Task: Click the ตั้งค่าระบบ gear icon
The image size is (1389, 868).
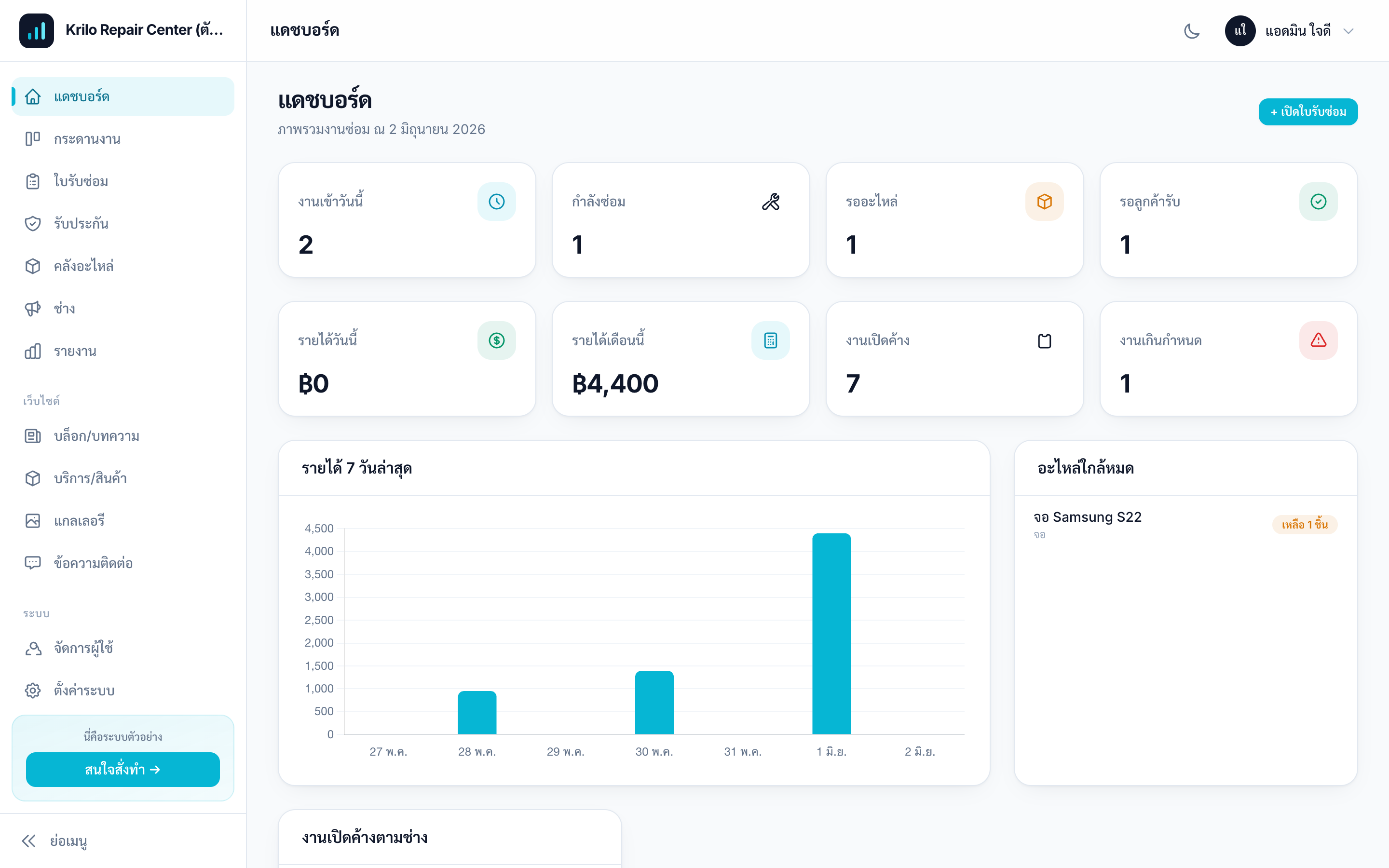Action: [x=33, y=690]
